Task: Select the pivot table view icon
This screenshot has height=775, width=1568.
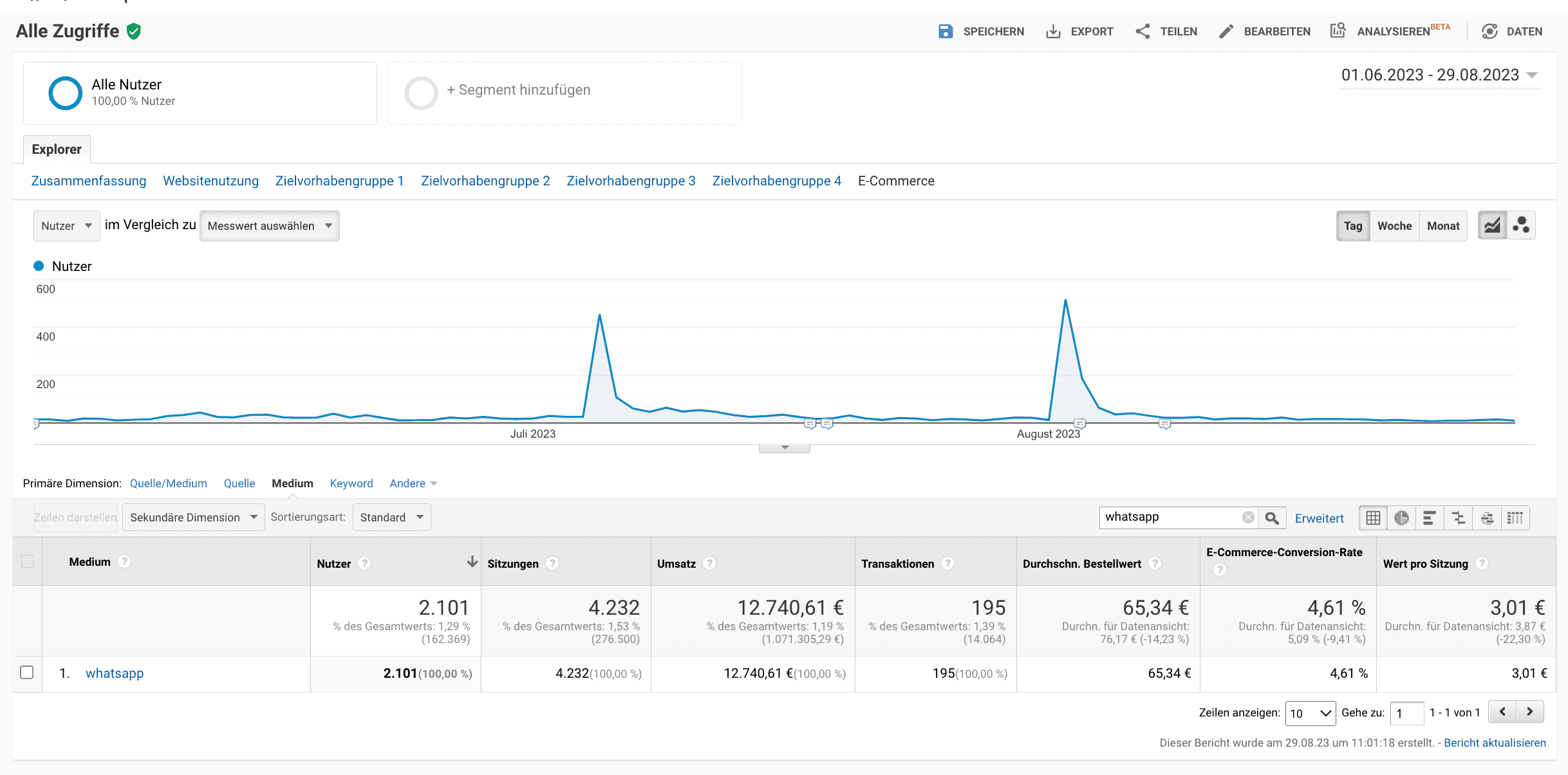Action: 1515,518
